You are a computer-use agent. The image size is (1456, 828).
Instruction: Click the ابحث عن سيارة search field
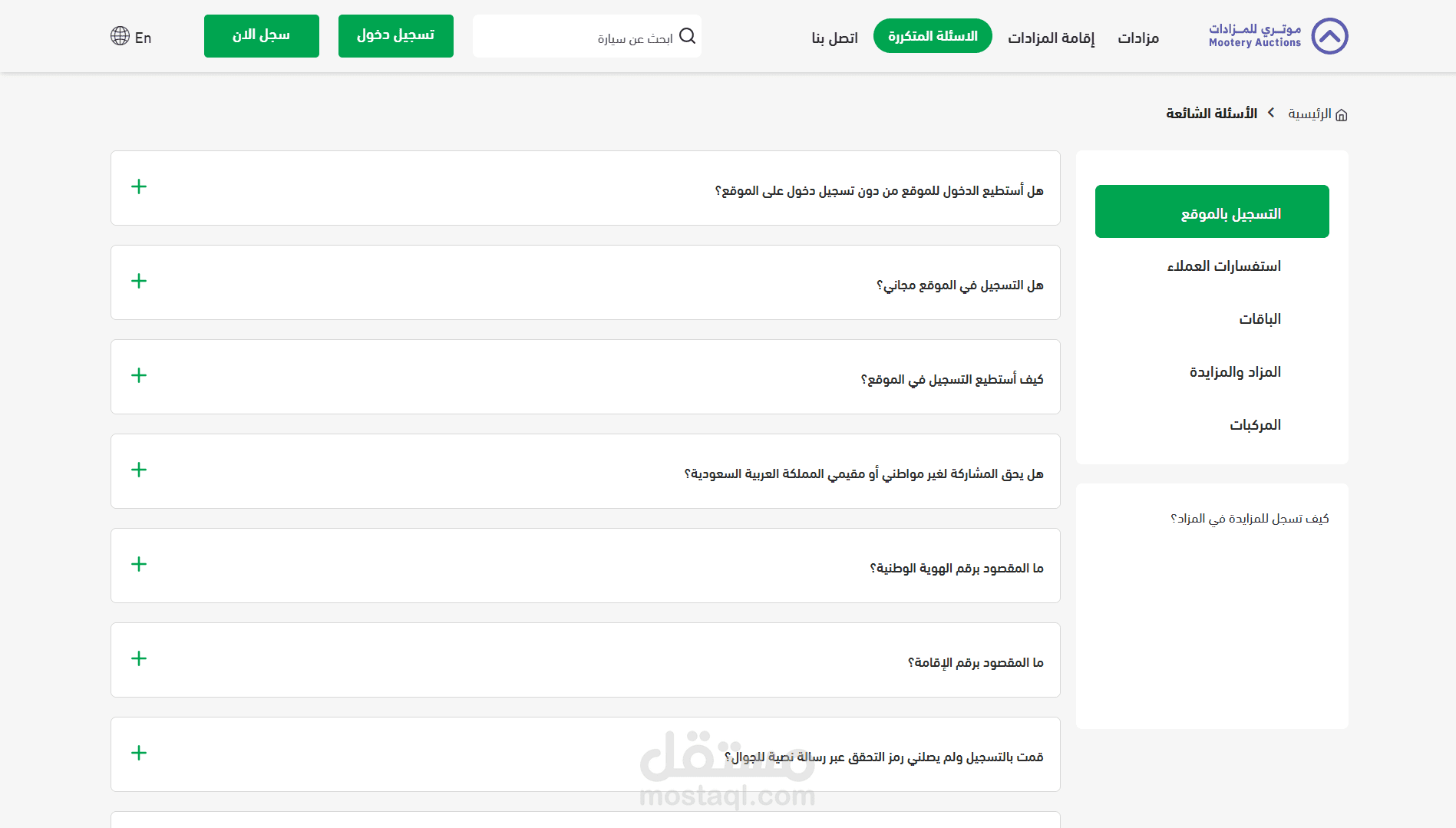587,36
